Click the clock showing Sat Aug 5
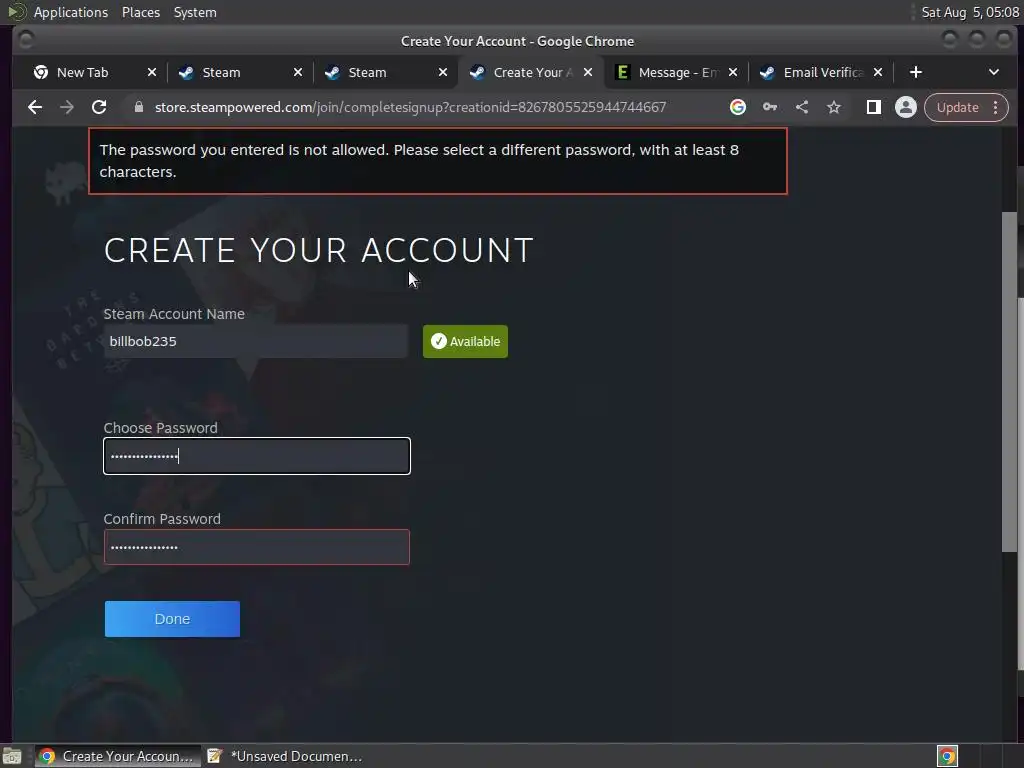Viewport: 1024px width, 768px height. click(970, 12)
